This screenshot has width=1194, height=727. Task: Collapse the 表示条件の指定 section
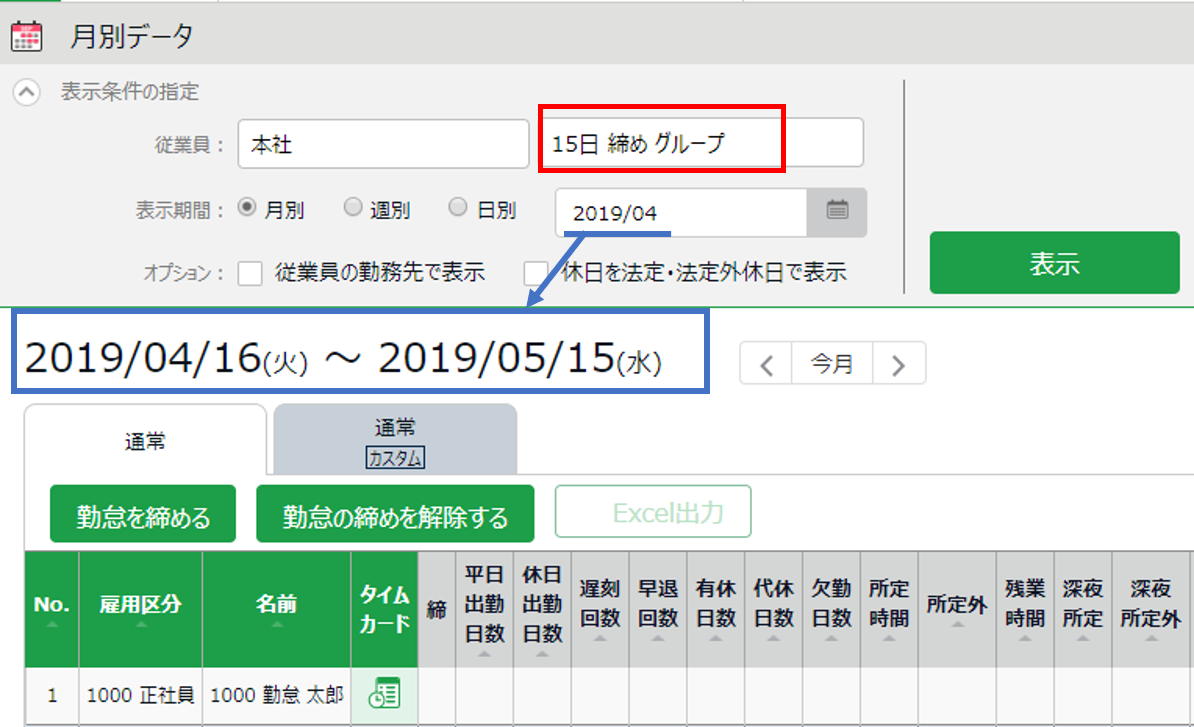[x=27, y=92]
